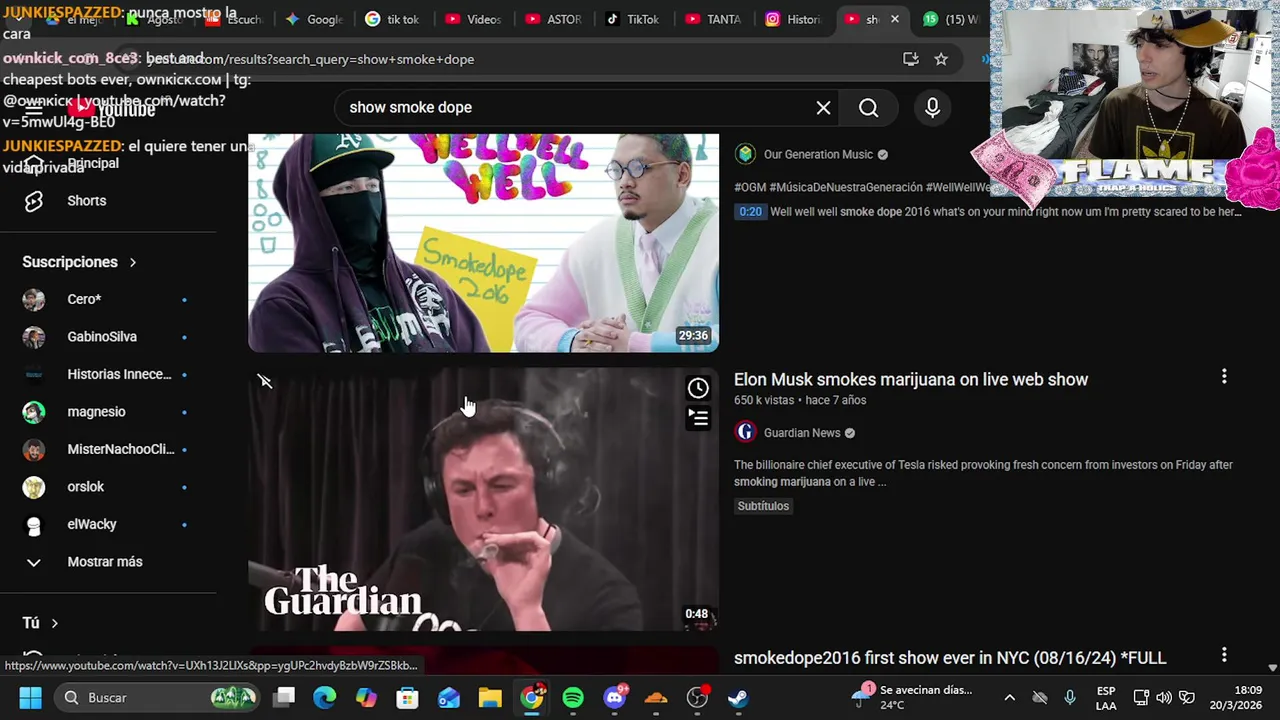1280x720 pixels.
Task: Open Task View from the taskbar
Action: 284,697
